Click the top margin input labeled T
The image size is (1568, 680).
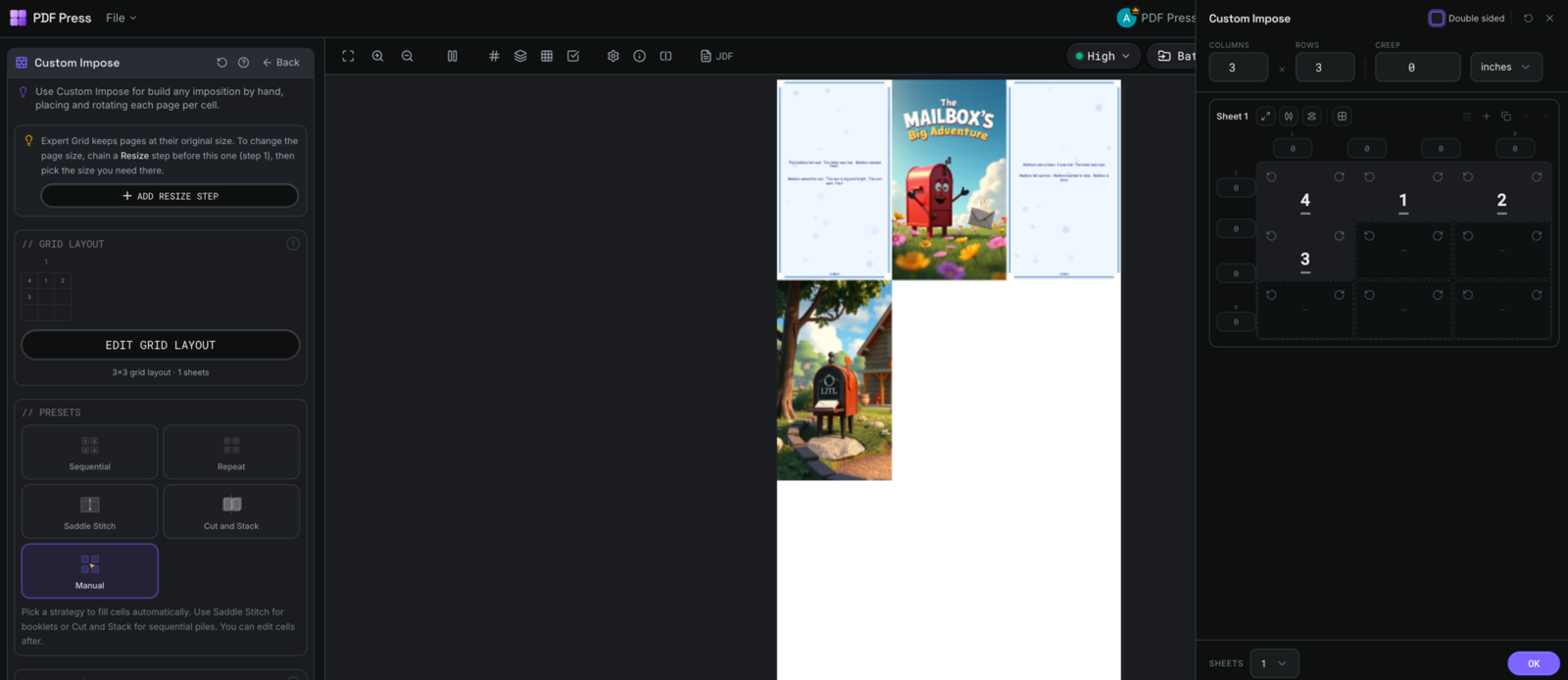click(x=1236, y=187)
